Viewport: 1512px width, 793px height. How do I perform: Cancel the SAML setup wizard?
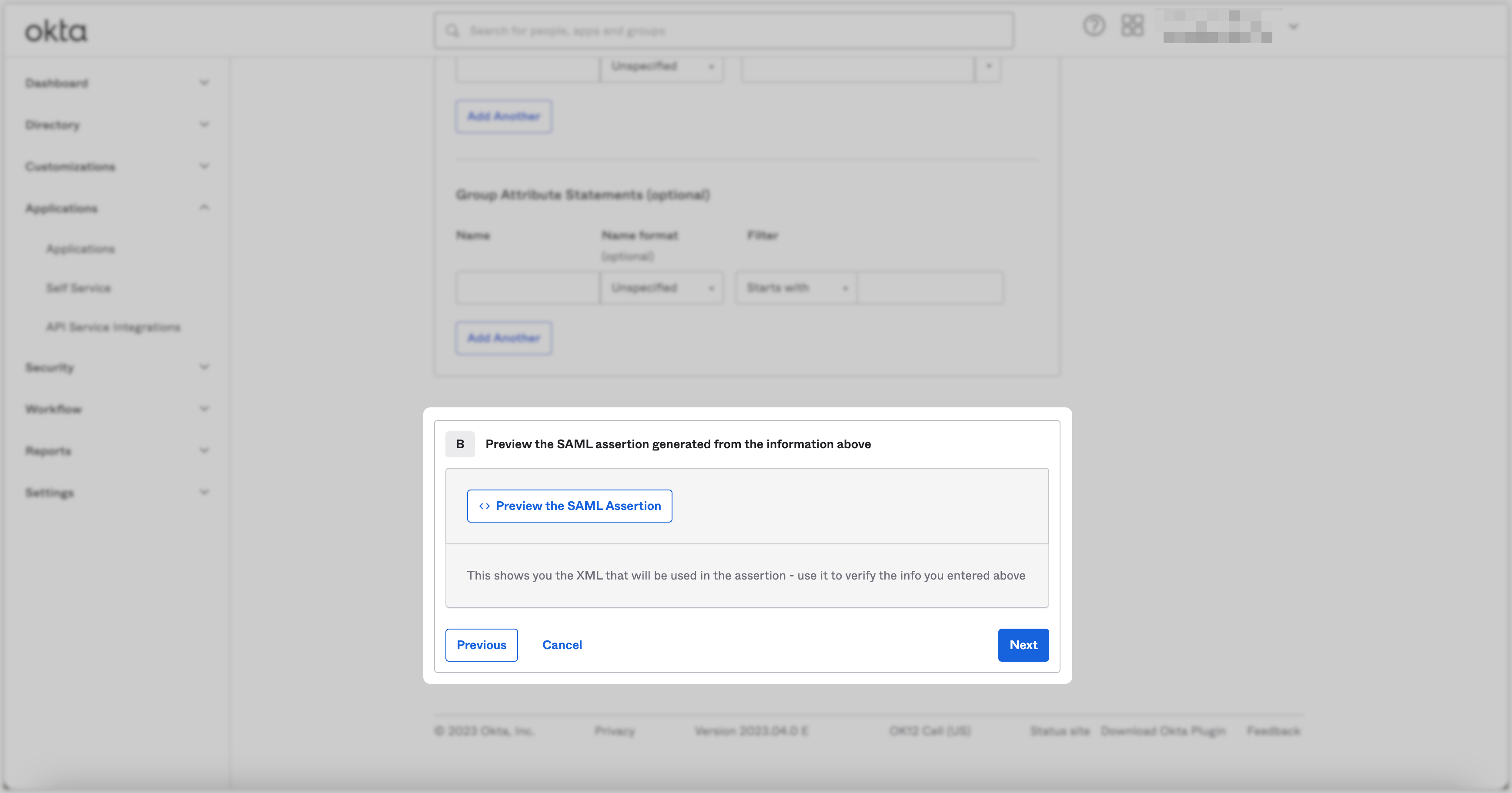click(x=562, y=645)
